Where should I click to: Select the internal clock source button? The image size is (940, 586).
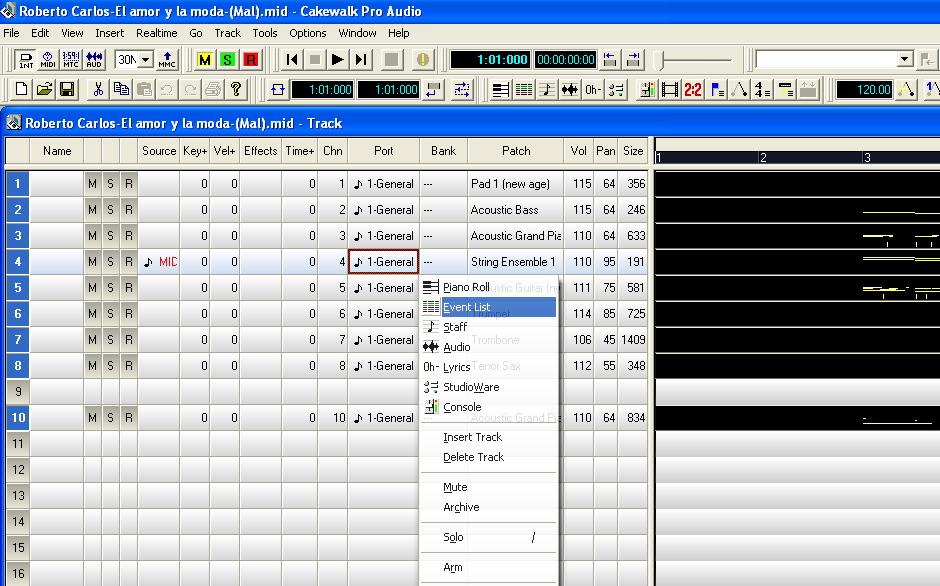(26, 60)
